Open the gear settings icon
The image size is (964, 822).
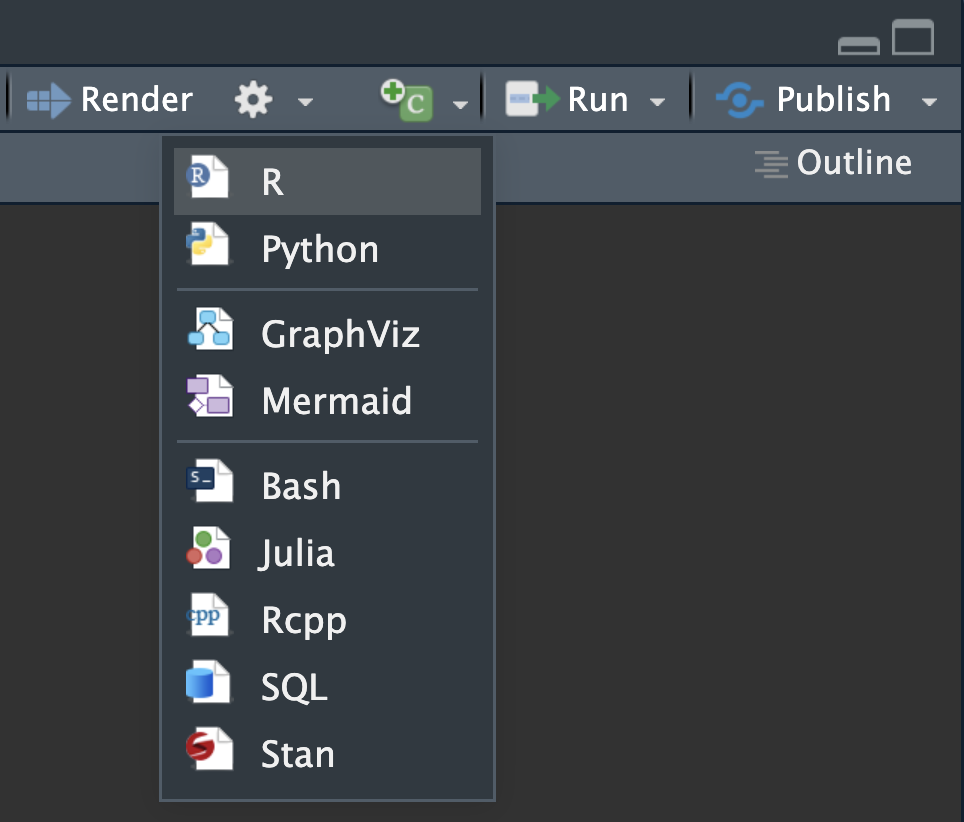pos(253,100)
